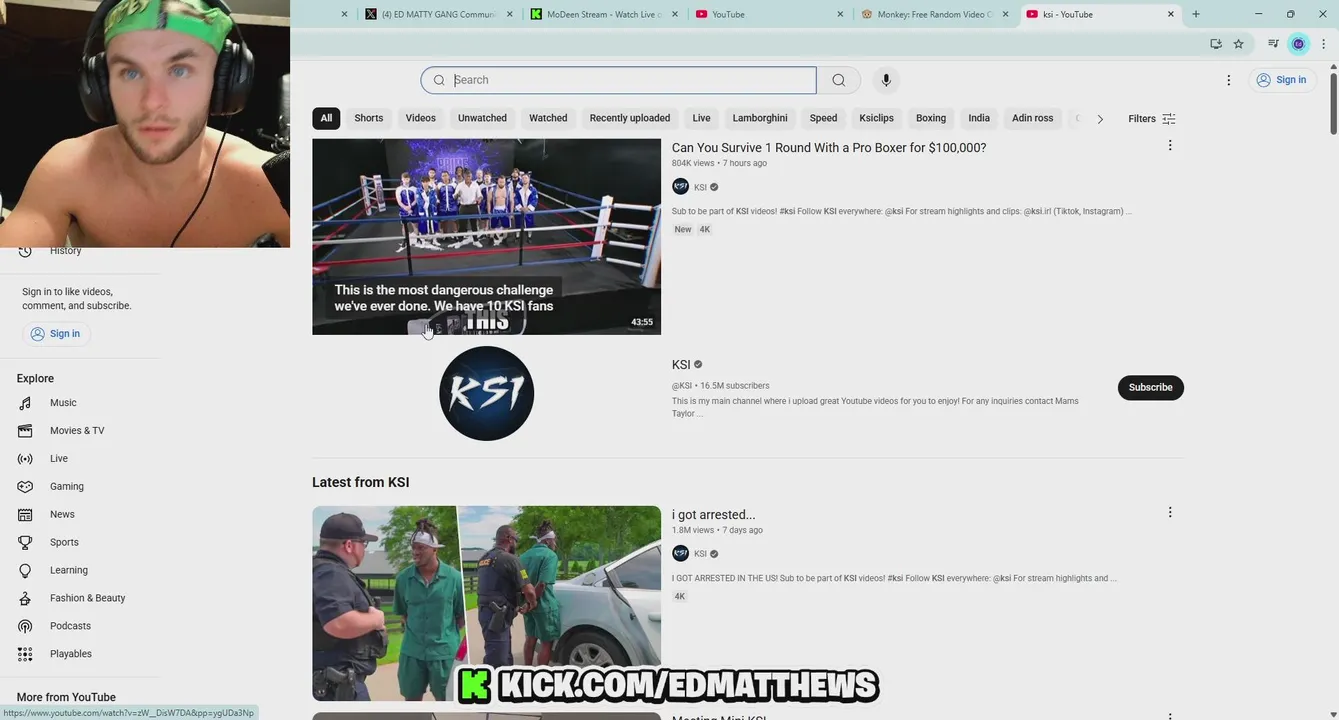The height and width of the screenshot is (720, 1339).
Task: Open the media control icon in Chrome toolbar
Action: click(x=1273, y=44)
